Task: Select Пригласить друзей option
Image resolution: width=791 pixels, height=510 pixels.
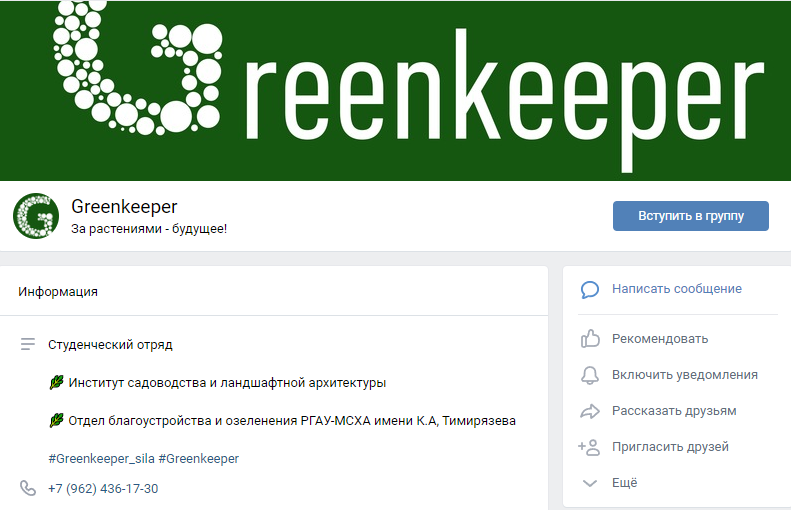Action: [670, 446]
